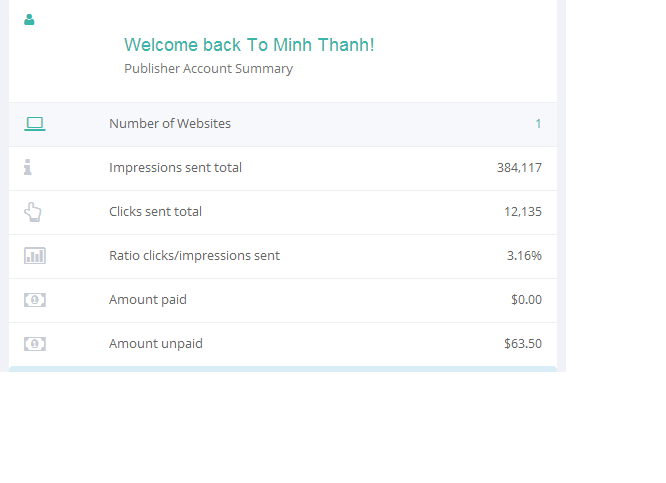Click the user profile icon
Viewport: 666px width, 483px height.
point(29,19)
